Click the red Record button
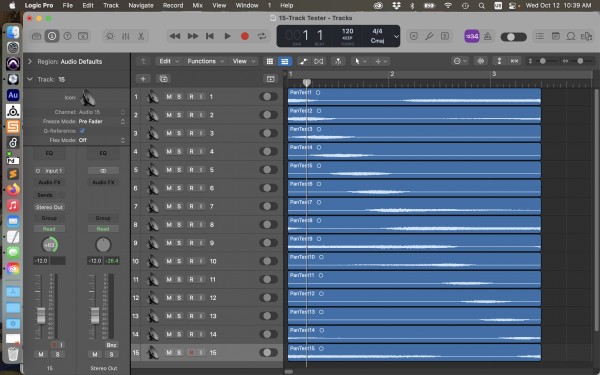The width and height of the screenshot is (600, 375). [245, 36]
